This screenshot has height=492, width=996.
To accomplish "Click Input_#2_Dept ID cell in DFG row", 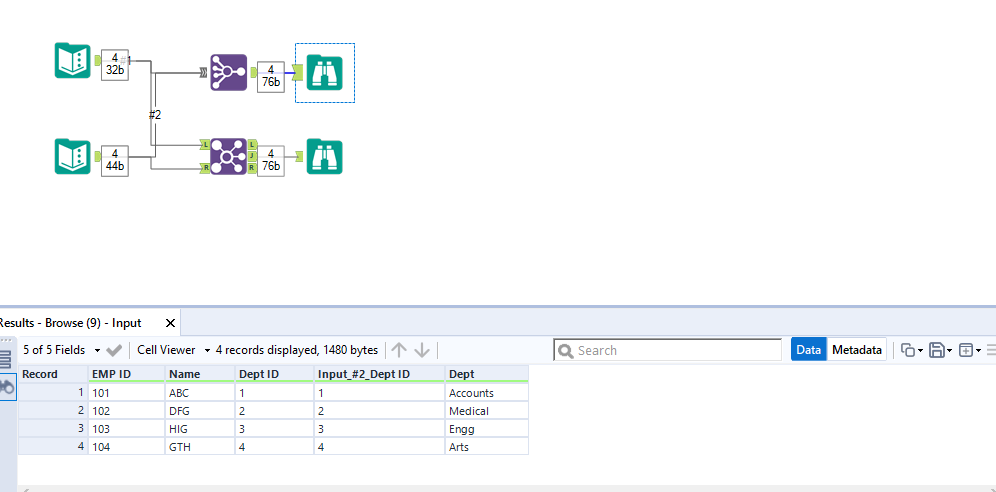I will tap(379, 411).
